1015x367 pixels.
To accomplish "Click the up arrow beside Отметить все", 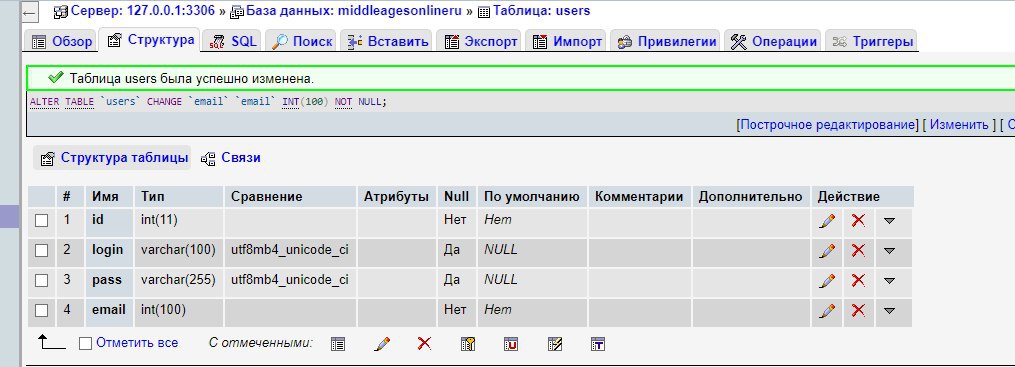I will [52, 342].
